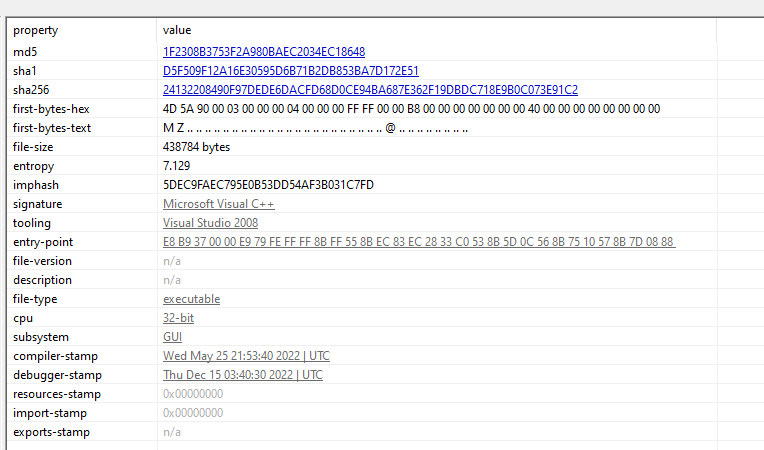Select the imphash hash value
Viewport: 764px width, 450px height.
pos(268,184)
